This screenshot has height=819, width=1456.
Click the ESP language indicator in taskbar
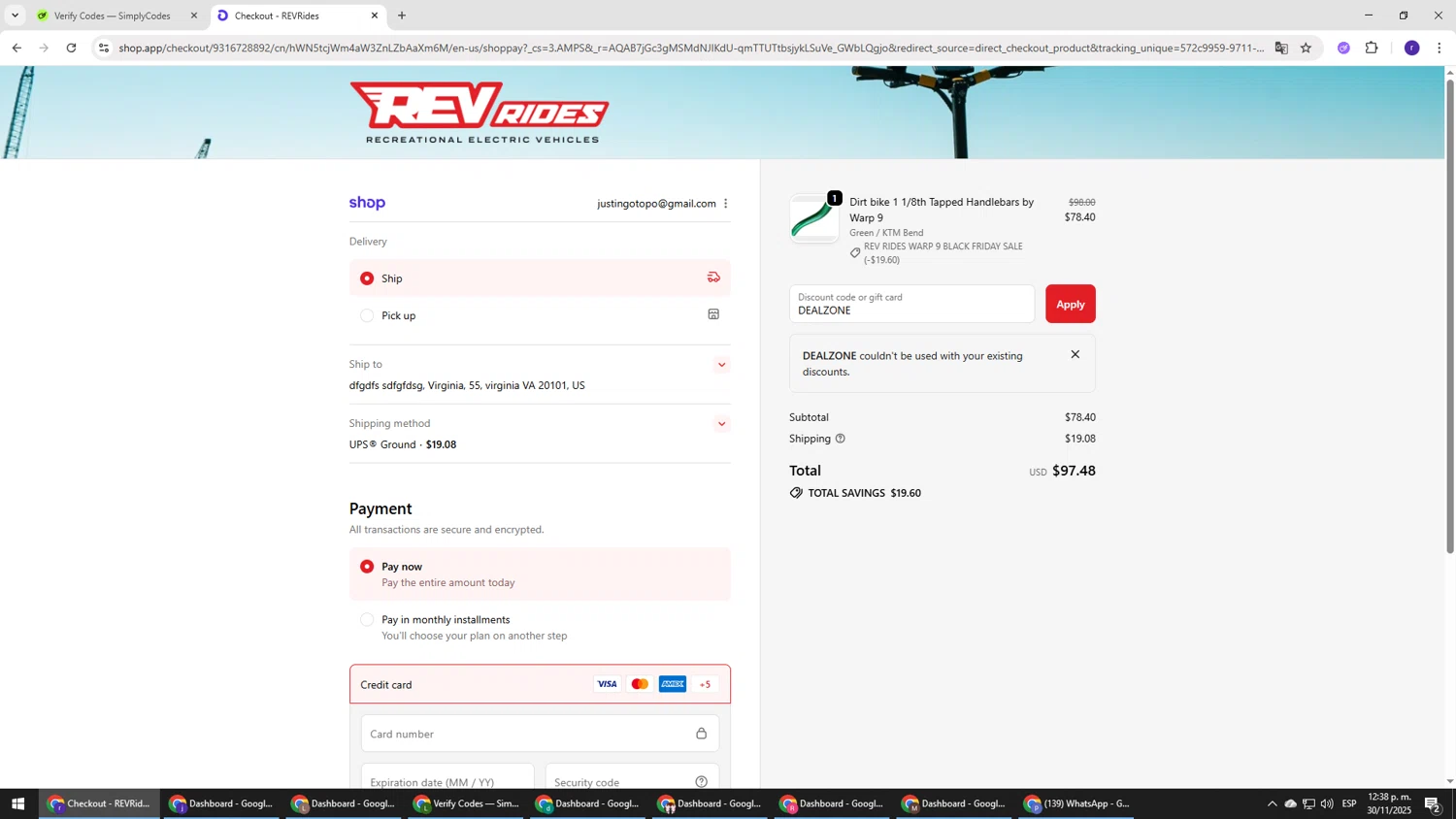(1349, 803)
